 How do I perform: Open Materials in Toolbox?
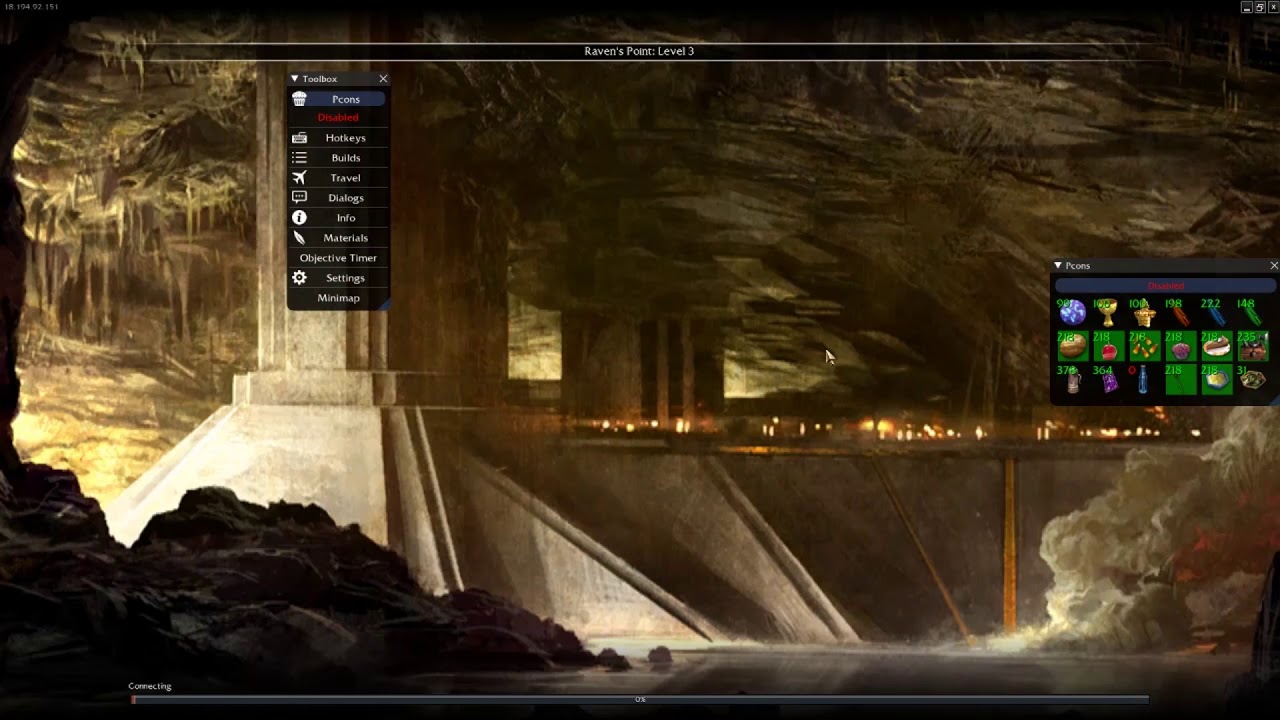pyautogui.click(x=338, y=238)
